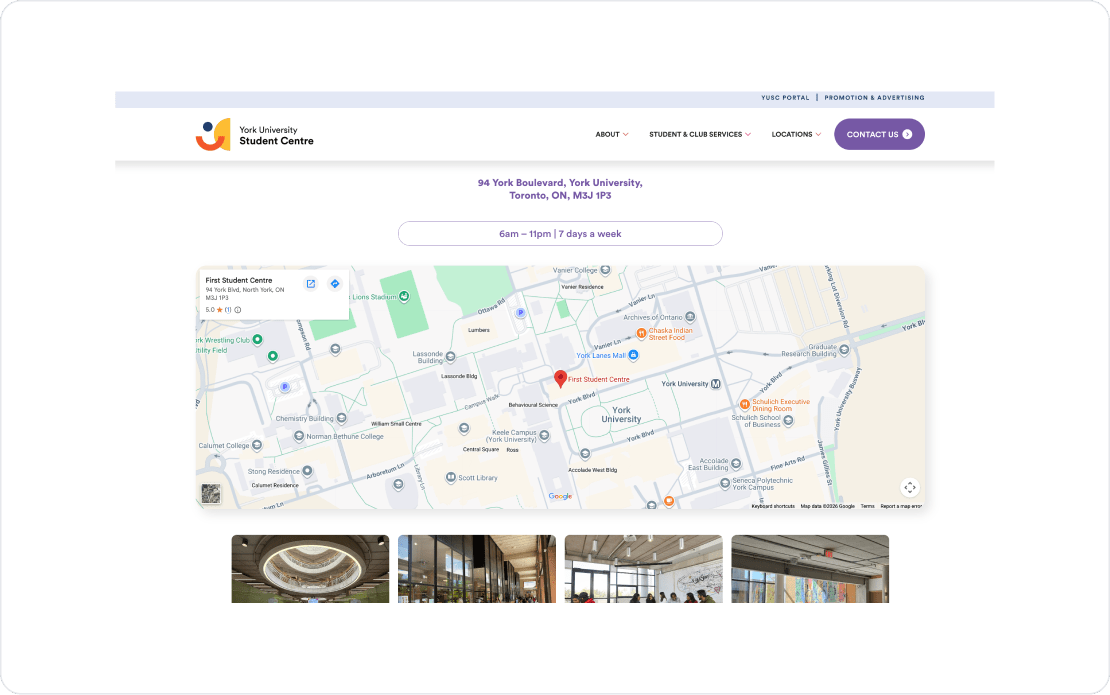The width and height of the screenshot is (1110, 695).
Task: Open the map in a larger view
Action: click(x=311, y=284)
